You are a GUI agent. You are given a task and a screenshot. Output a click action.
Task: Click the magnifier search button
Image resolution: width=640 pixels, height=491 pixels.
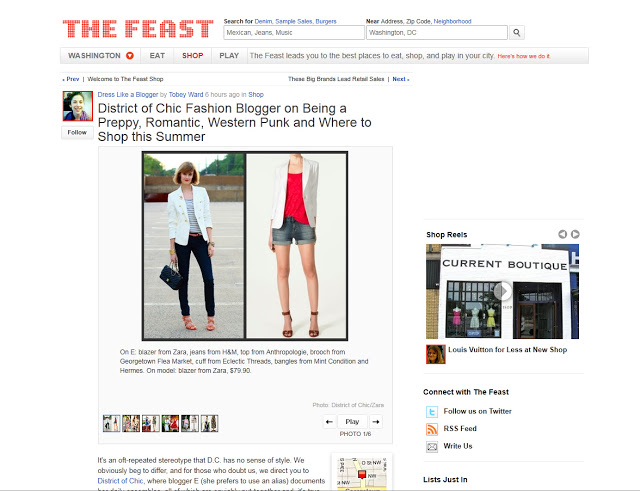pyautogui.click(x=516, y=33)
